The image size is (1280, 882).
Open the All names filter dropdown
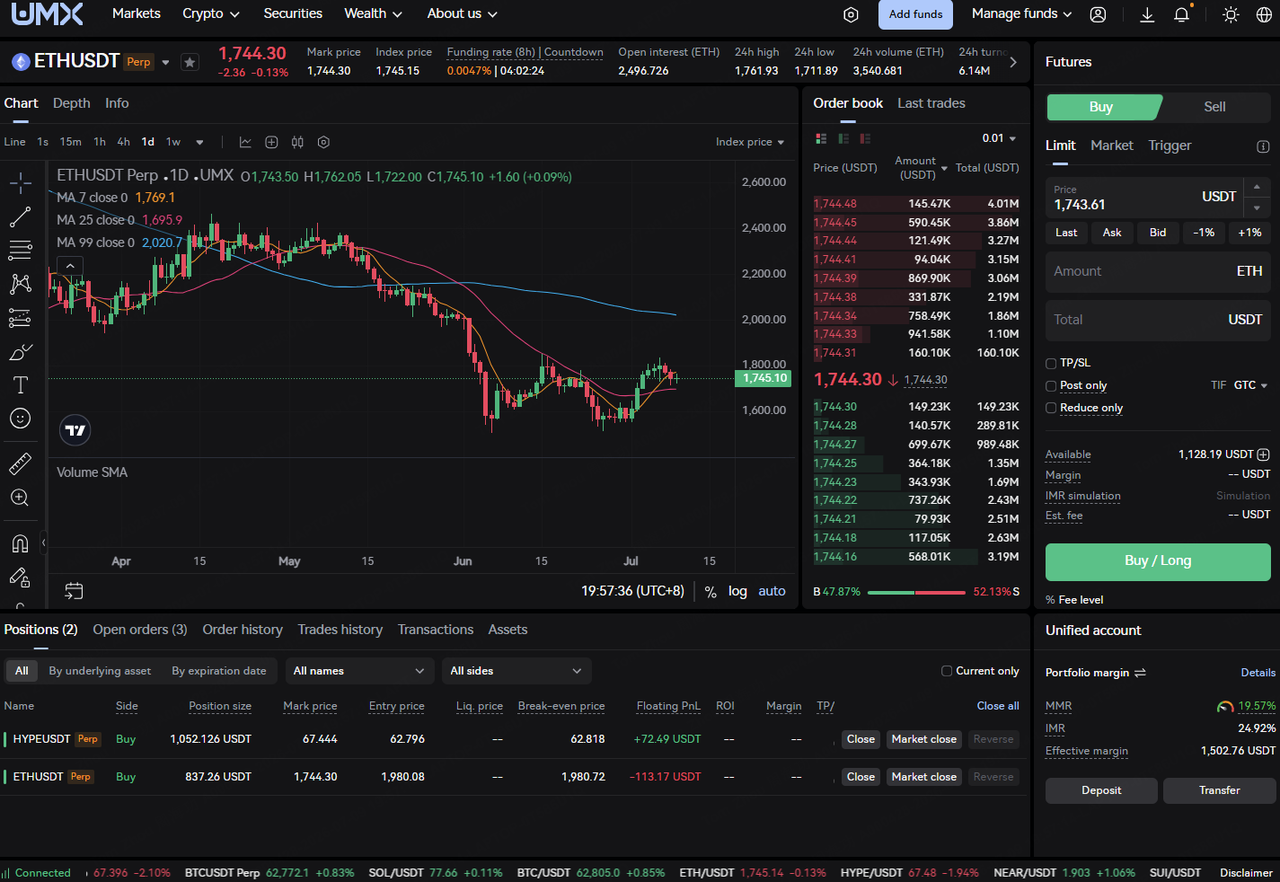(359, 671)
